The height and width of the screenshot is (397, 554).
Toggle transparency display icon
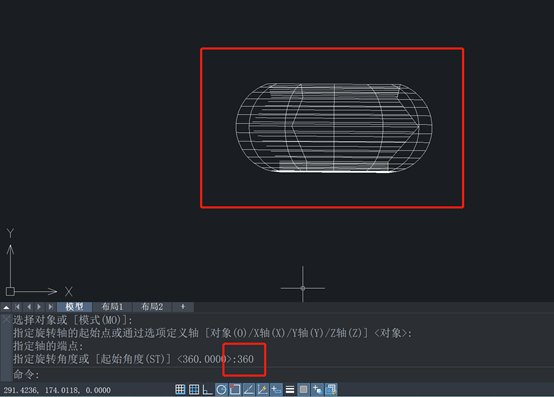303,389
